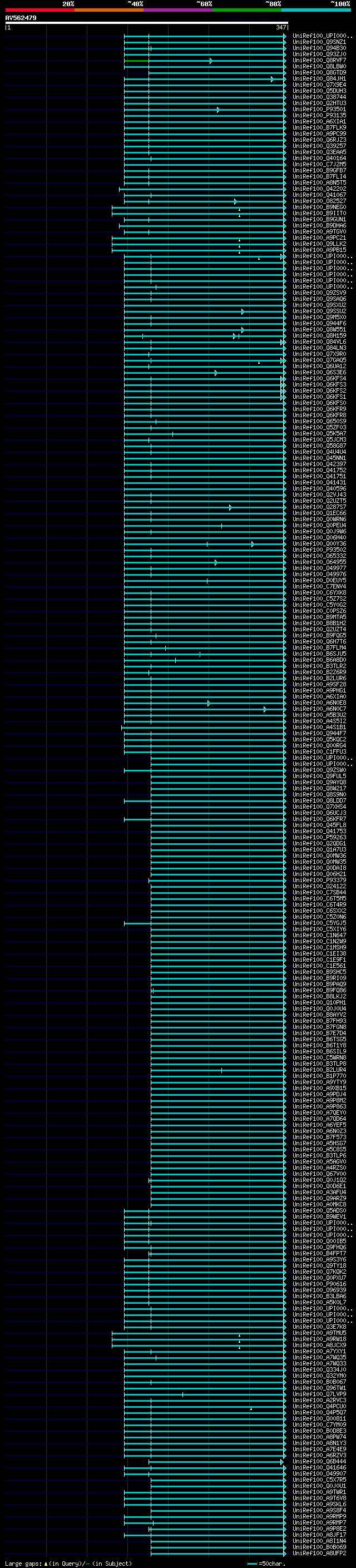Select the UniRef100_B9NEG0 label
This screenshot has width=356, height=1568.
pos(319,207)
